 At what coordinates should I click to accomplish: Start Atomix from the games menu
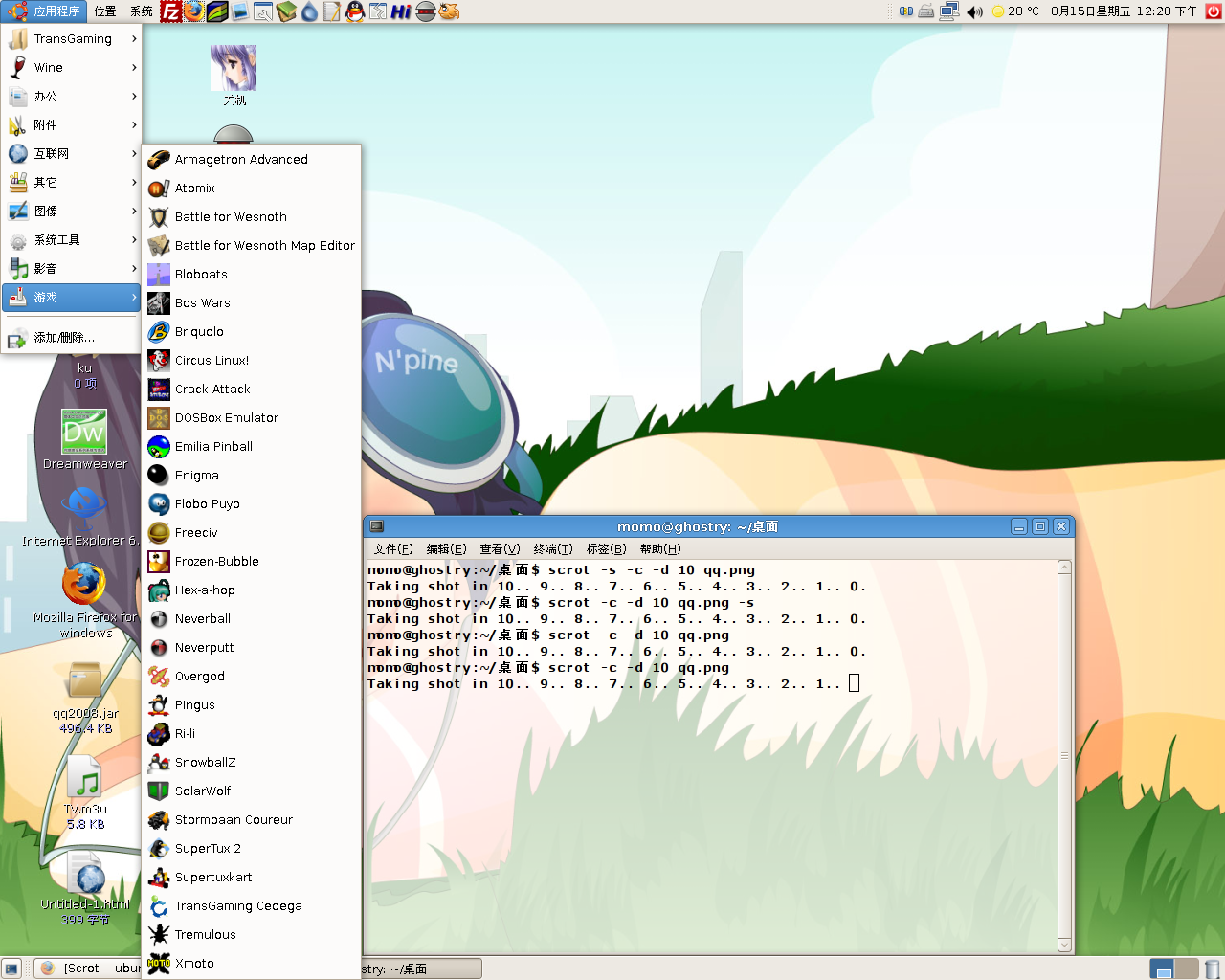tap(252, 189)
